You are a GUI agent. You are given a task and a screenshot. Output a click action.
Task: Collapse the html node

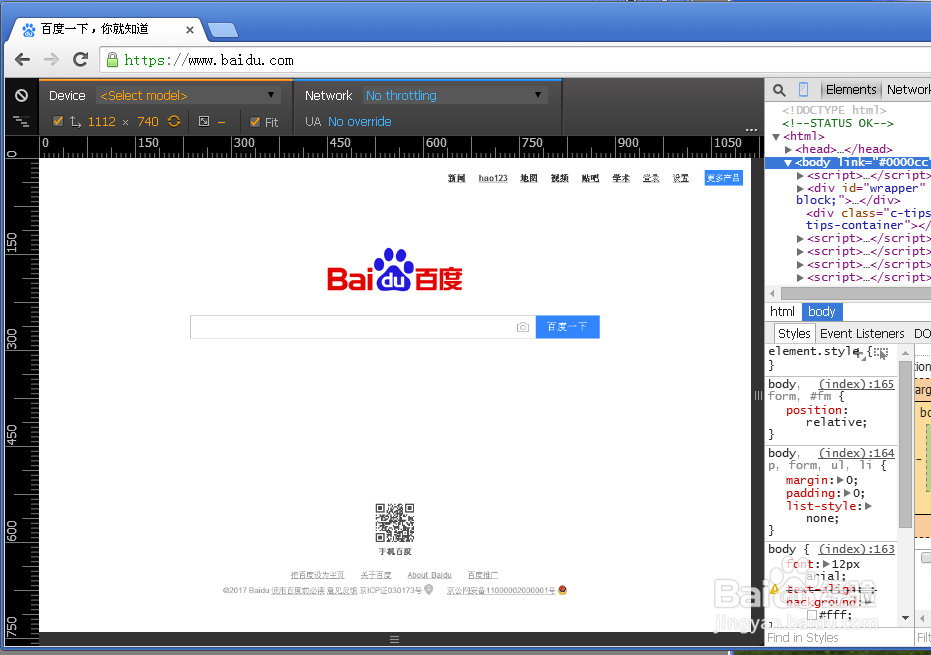775,137
